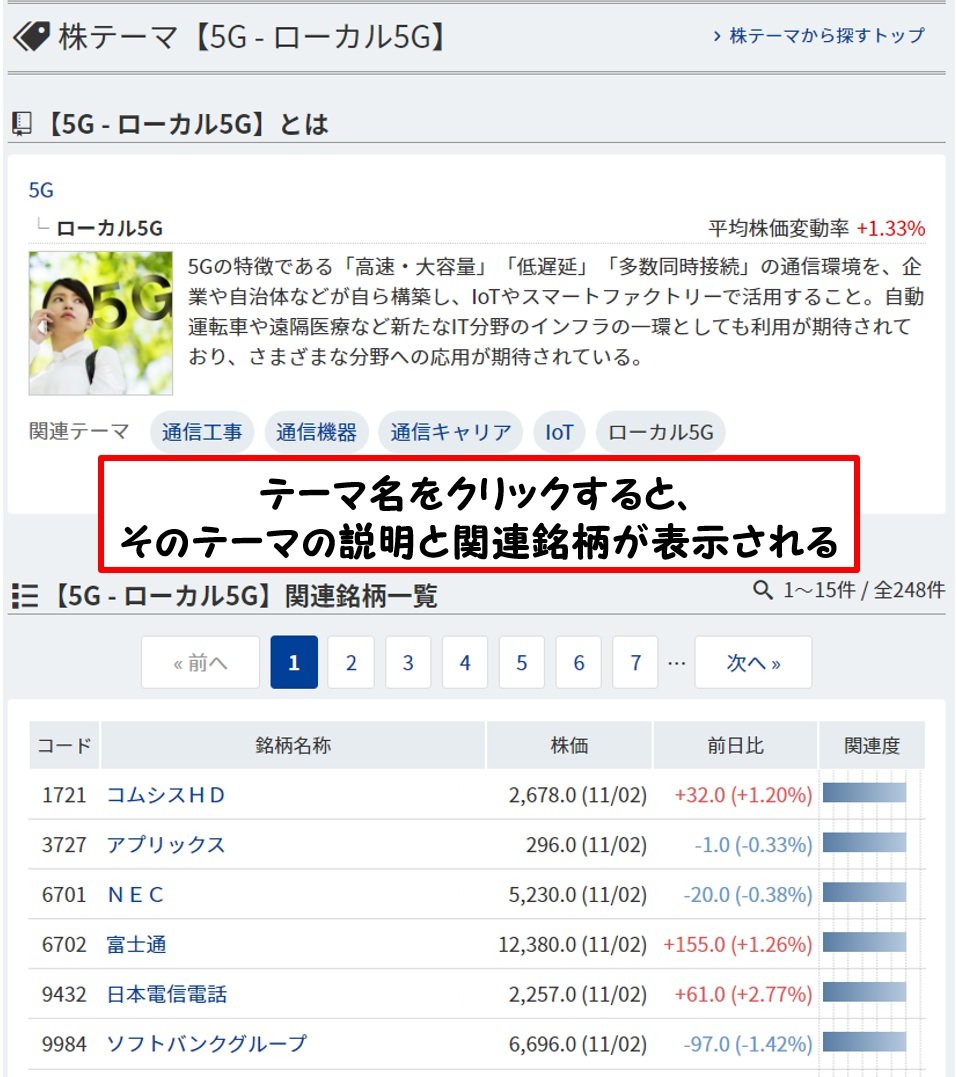This screenshot has height=1077, width=957.
Task: Click stock code 1721
Action: coord(64,795)
